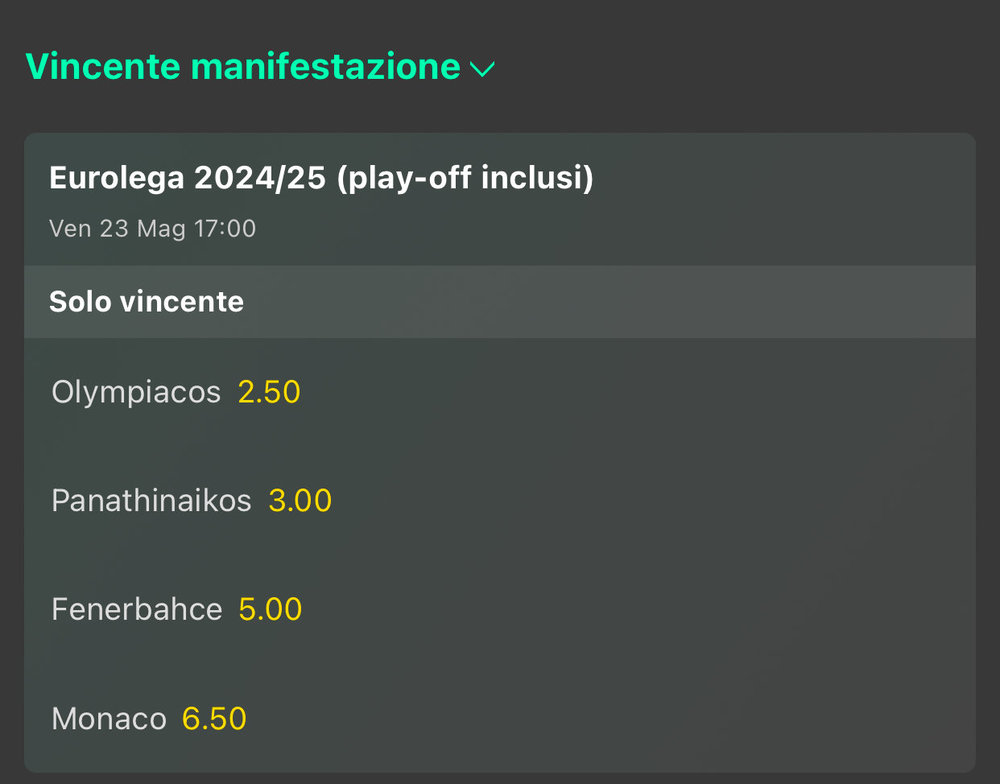Viewport: 1000px width, 784px height.
Task: Collapse section using chevron beside Vincente manifestazione
Action: [482, 69]
